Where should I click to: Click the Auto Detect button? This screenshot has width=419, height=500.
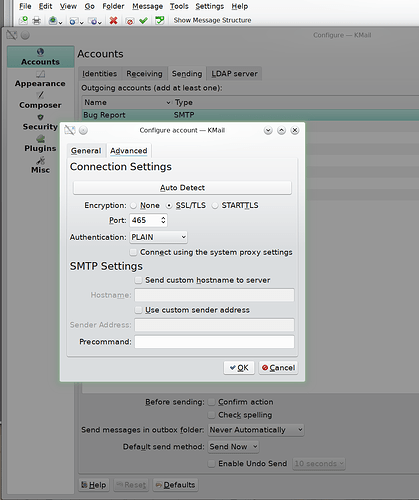[182, 188]
